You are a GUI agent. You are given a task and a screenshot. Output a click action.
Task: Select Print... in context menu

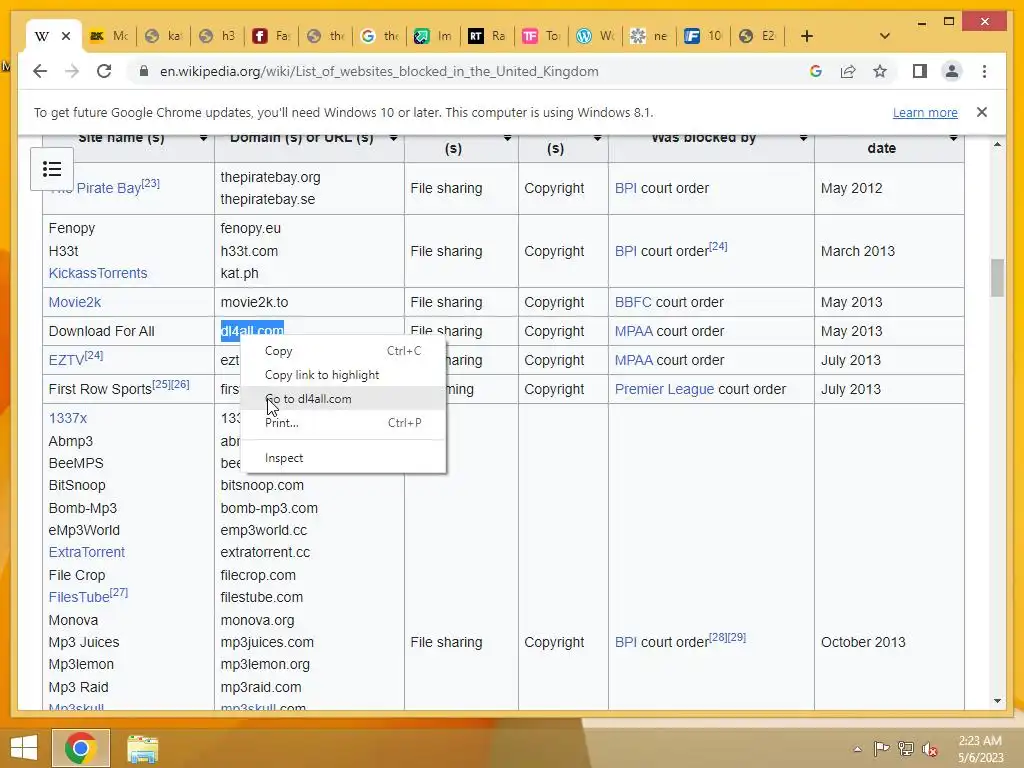344,423
